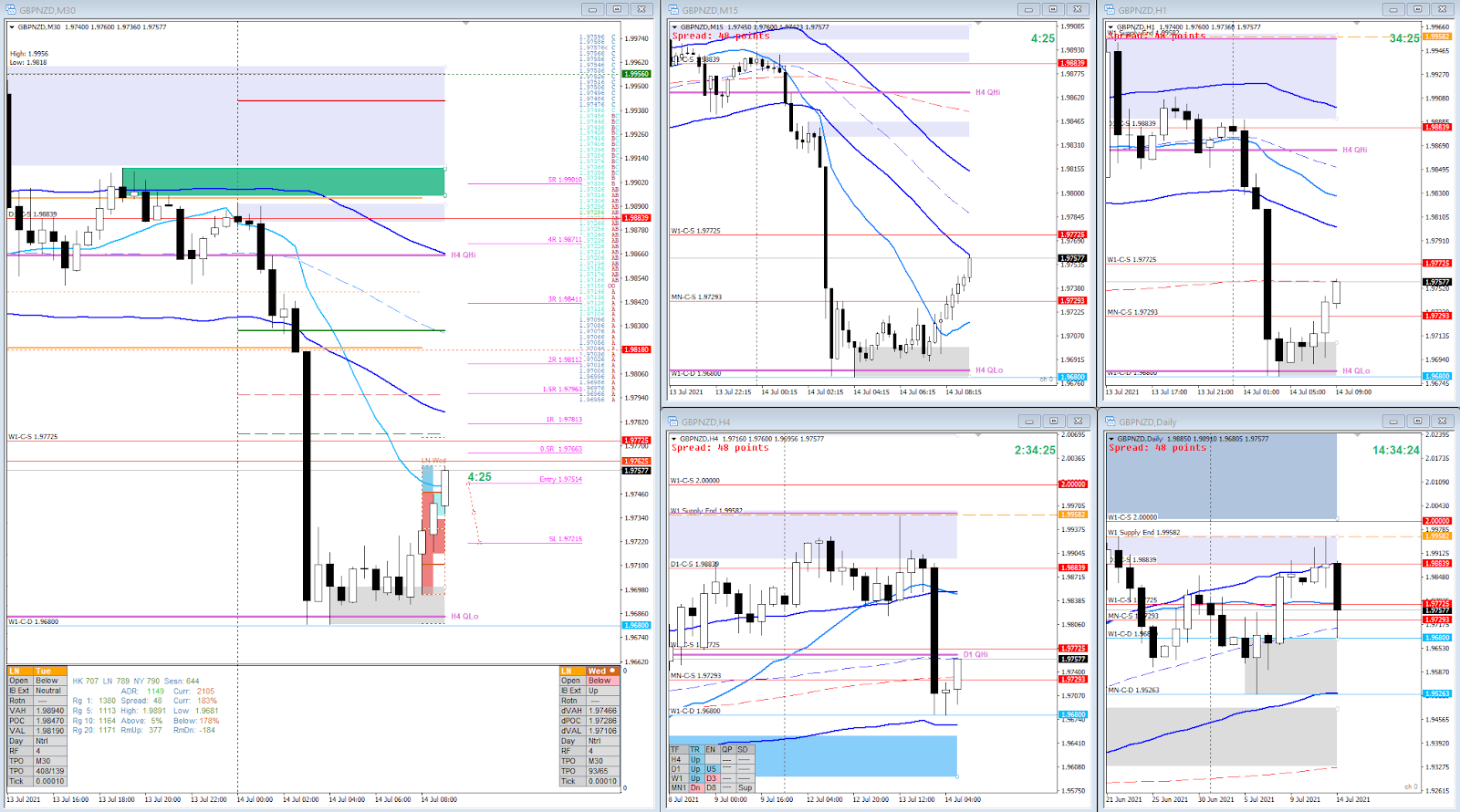Click the Sup cell in H4 trend table
1460x812 pixels.
(746, 787)
